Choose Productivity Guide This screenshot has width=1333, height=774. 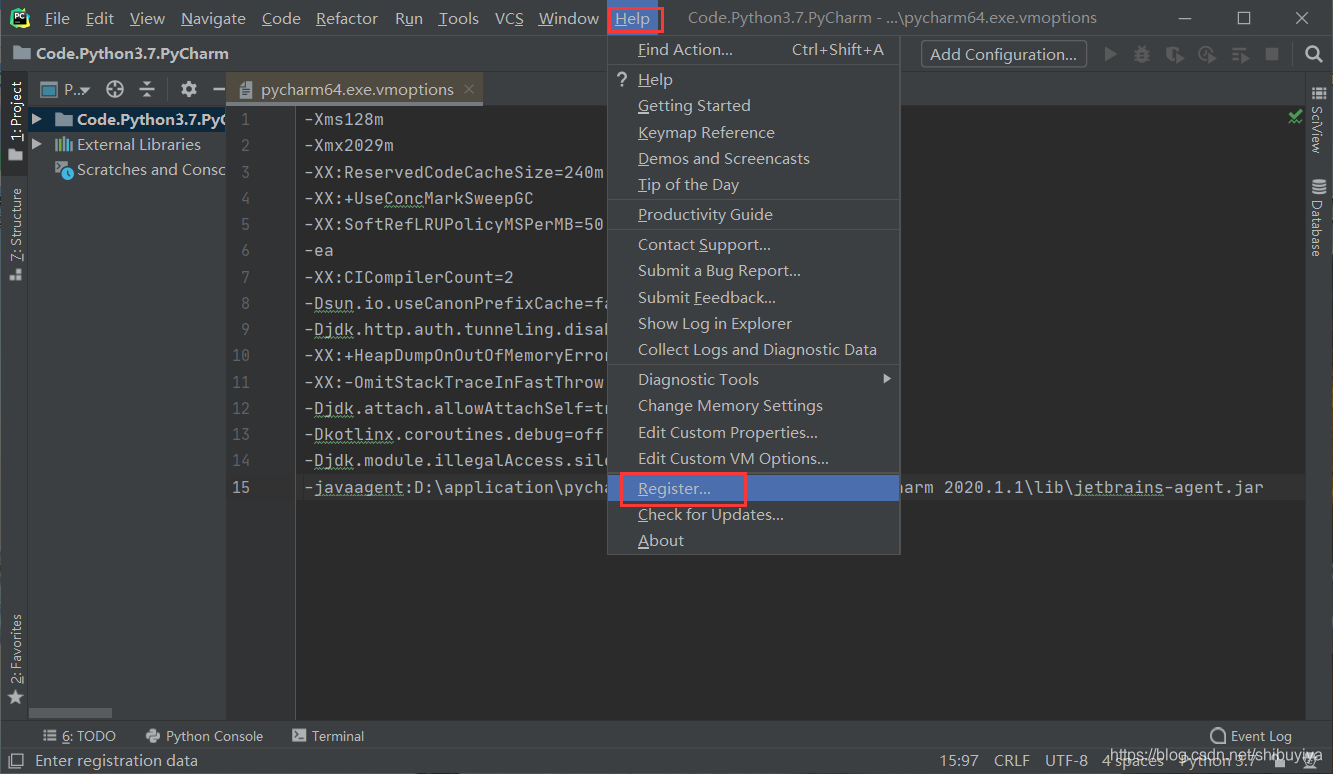[754, 215]
